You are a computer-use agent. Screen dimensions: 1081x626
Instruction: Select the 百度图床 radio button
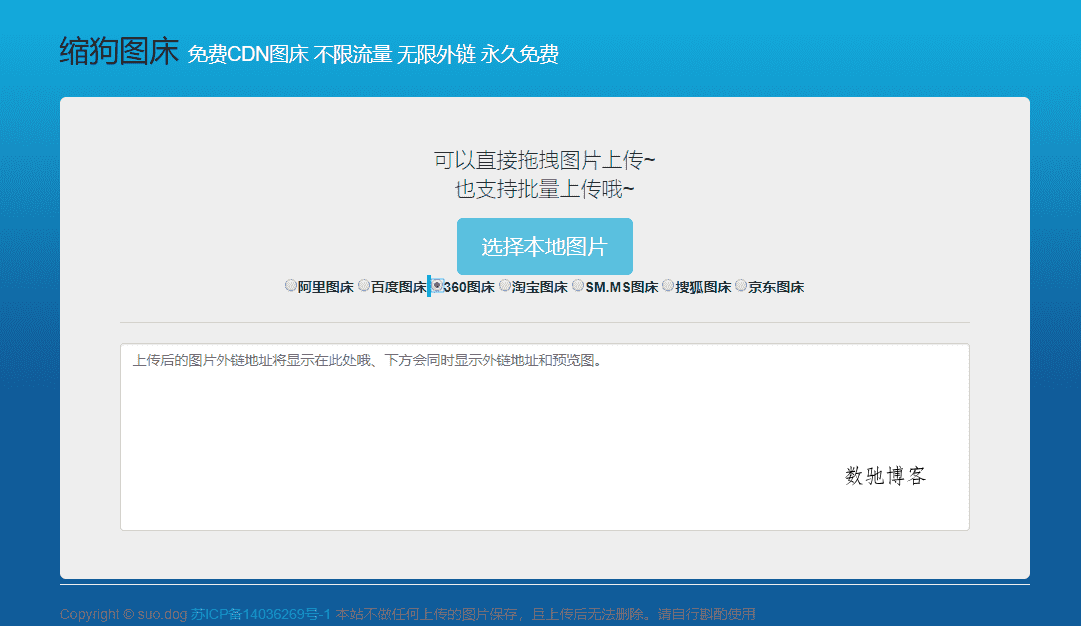(x=364, y=285)
